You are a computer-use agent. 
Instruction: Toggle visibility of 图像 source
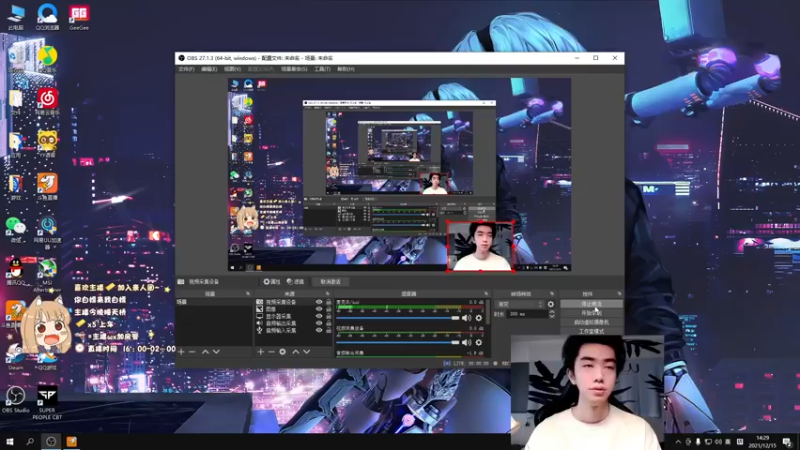319,309
